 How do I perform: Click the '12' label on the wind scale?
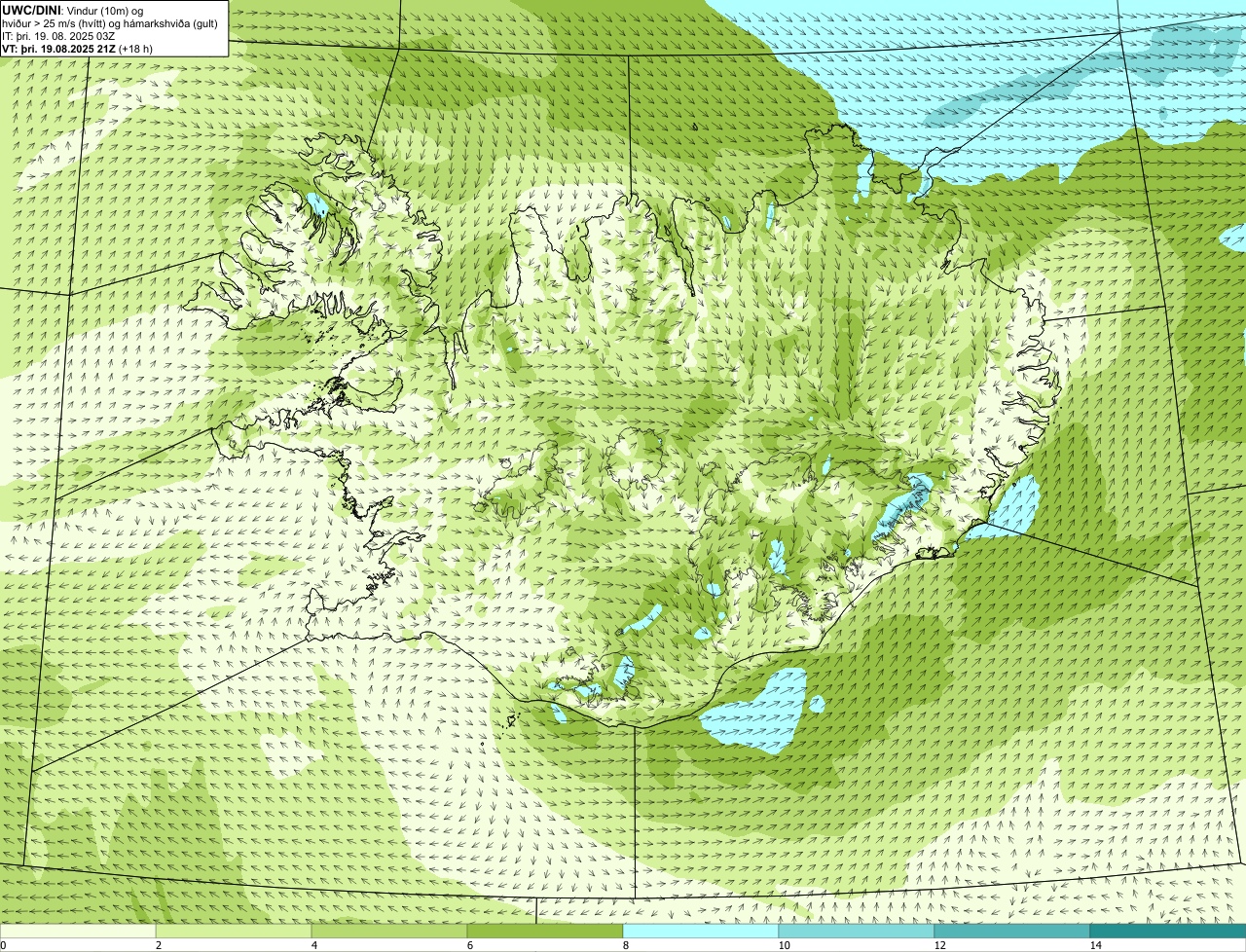click(x=939, y=945)
